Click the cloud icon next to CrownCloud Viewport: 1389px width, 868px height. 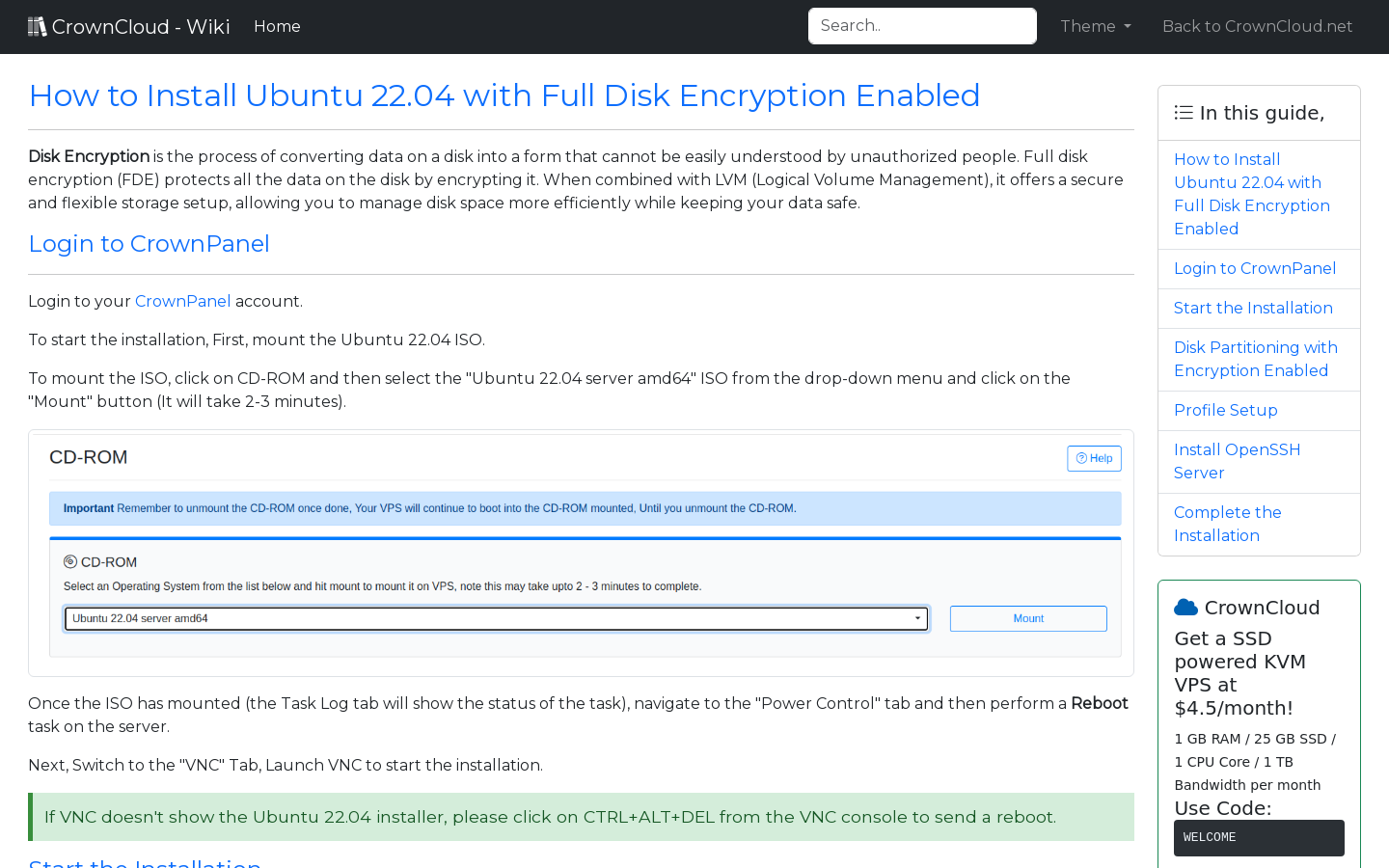1185,607
